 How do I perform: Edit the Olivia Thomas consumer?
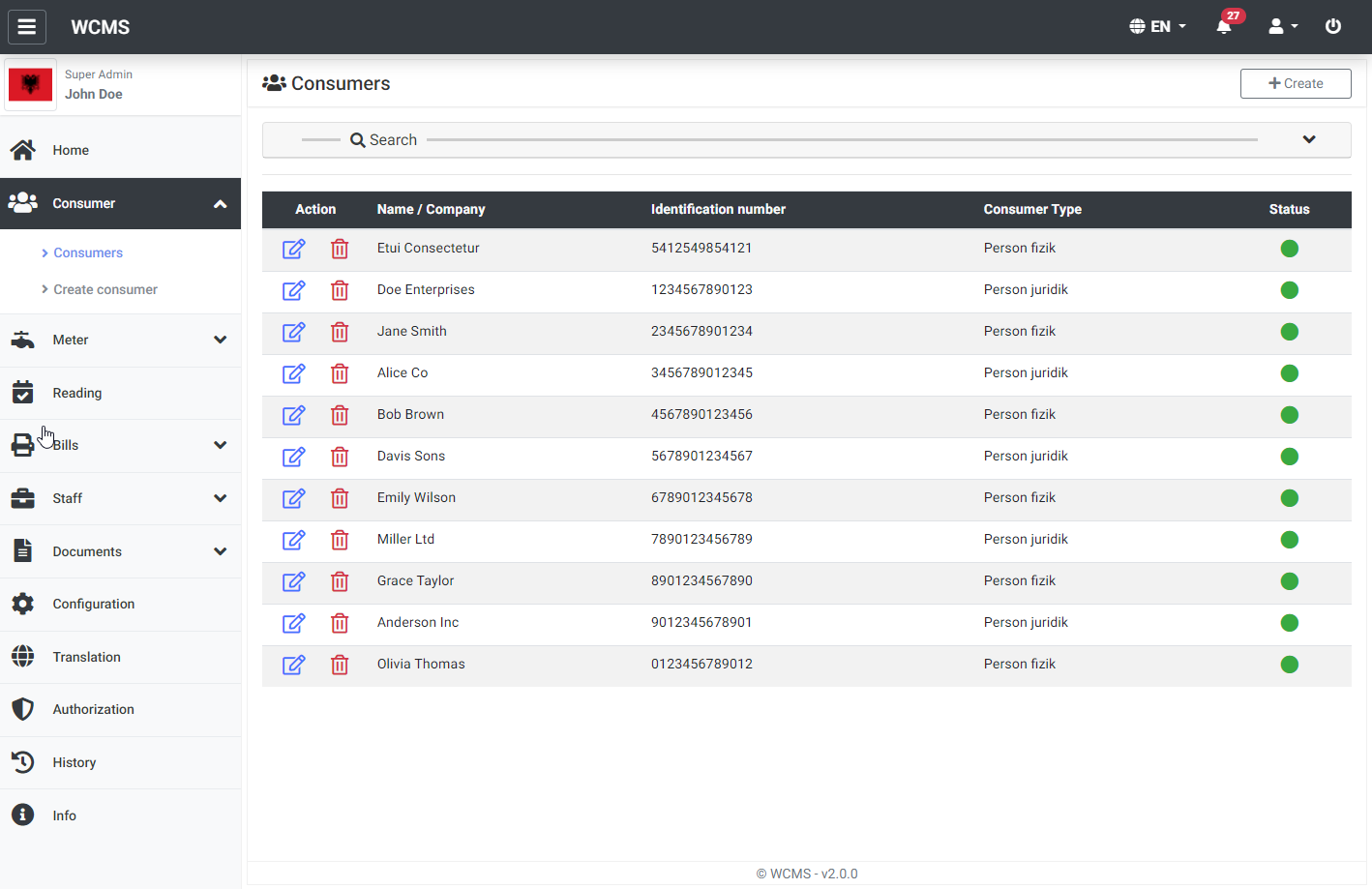click(294, 665)
